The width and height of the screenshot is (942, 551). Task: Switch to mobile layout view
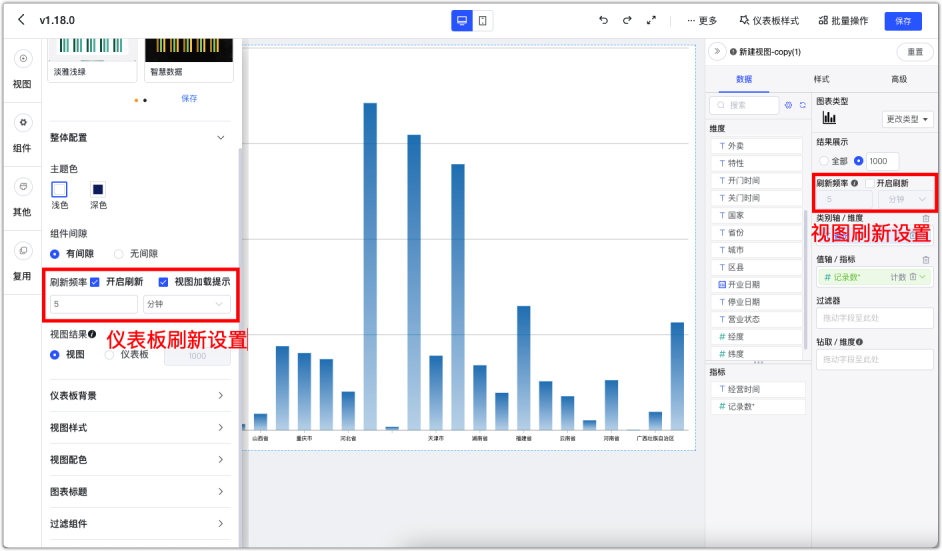[x=482, y=20]
